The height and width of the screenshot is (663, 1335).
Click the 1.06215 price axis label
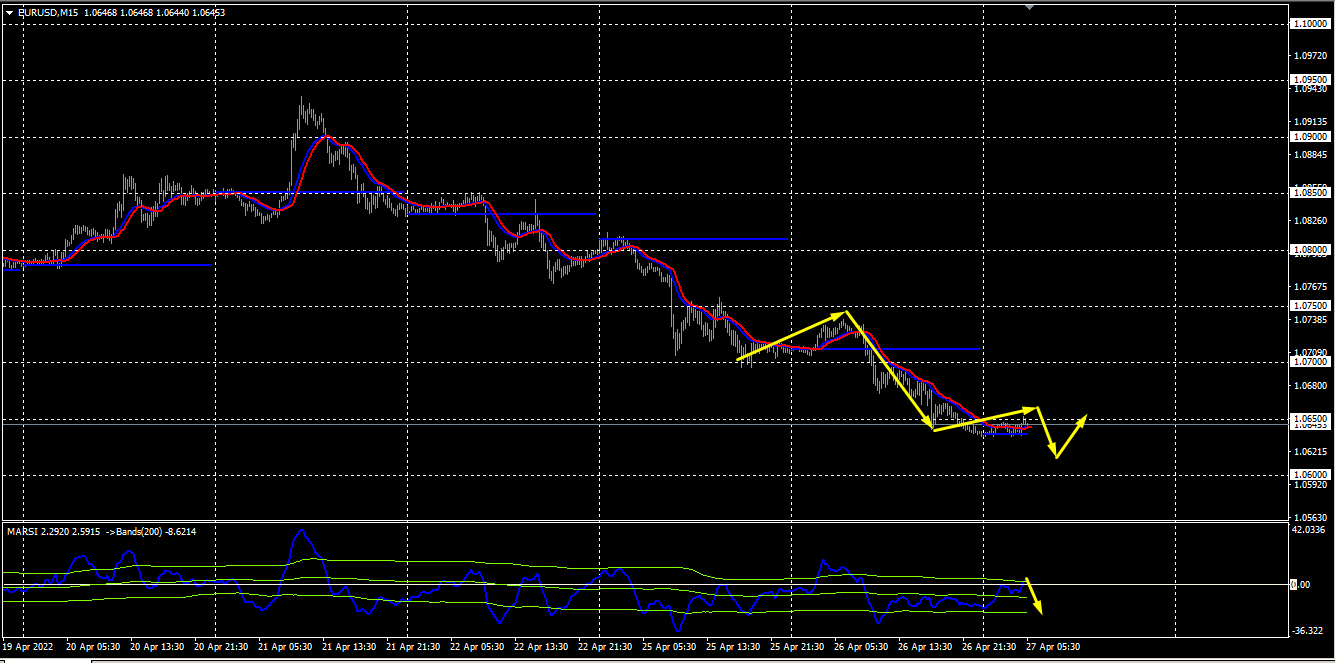click(x=1309, y=453)
